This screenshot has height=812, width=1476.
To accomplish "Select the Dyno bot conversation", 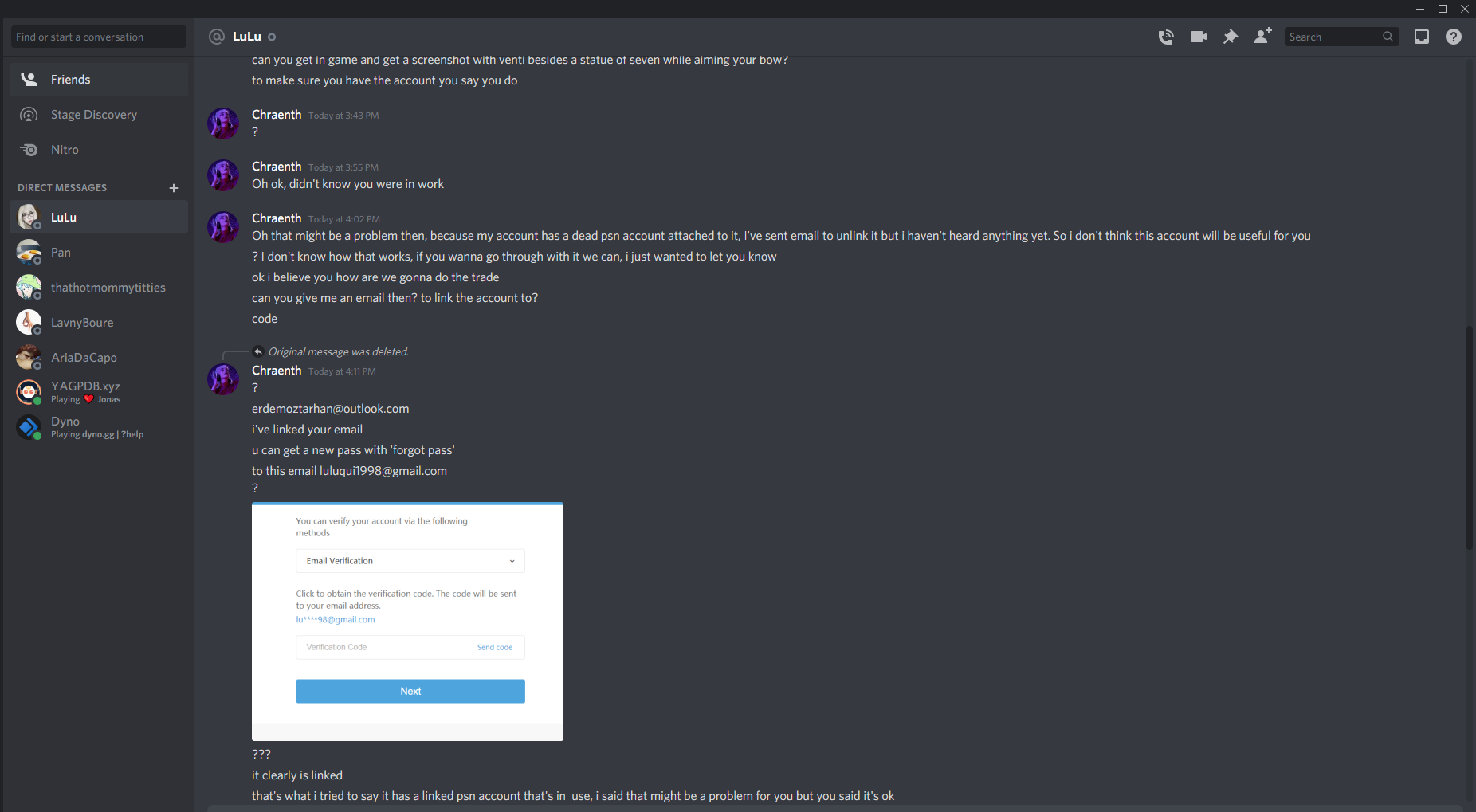I will coord(99,428).
